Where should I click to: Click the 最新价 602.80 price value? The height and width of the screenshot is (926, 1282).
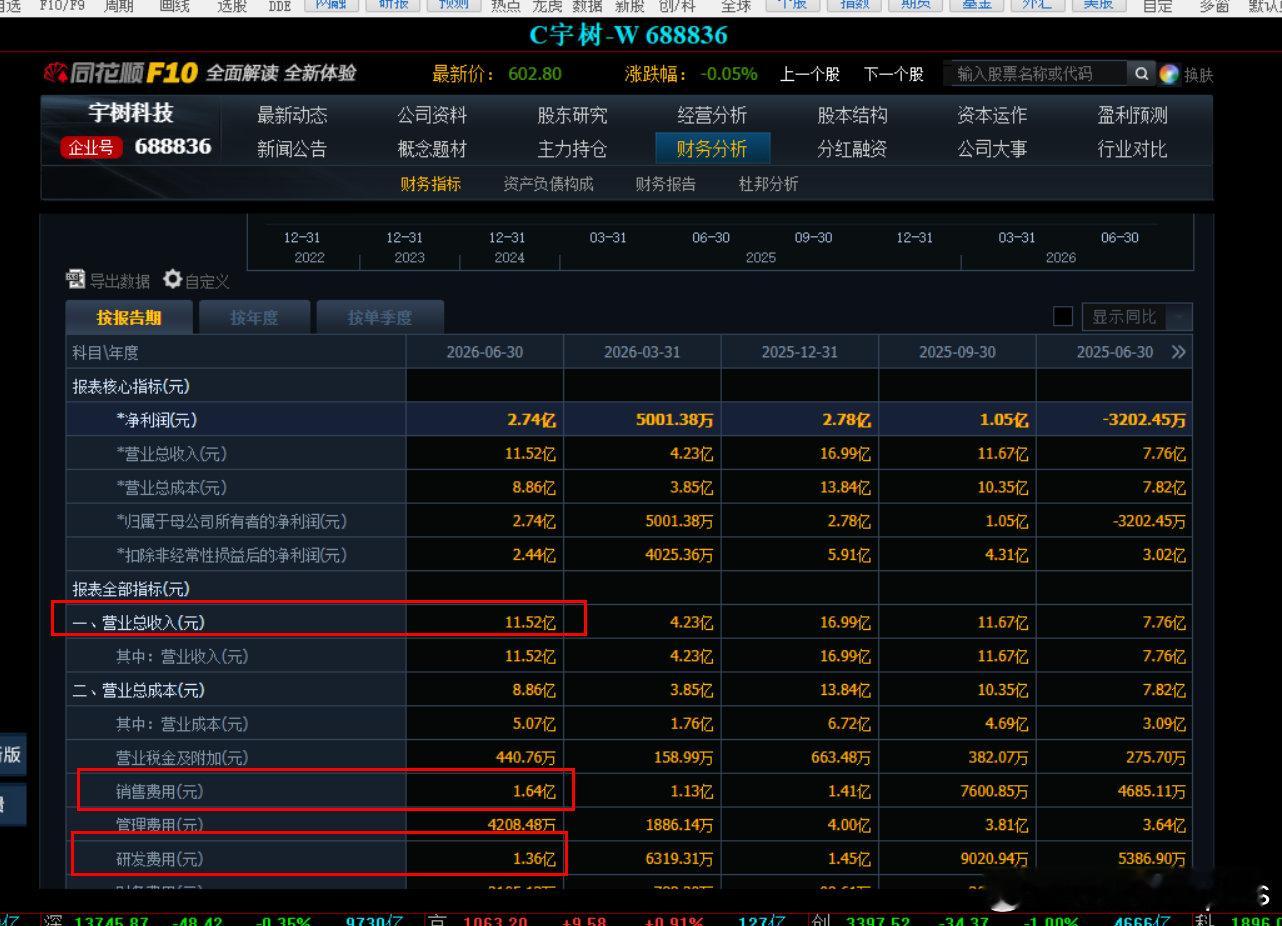[x=535, y=74]
